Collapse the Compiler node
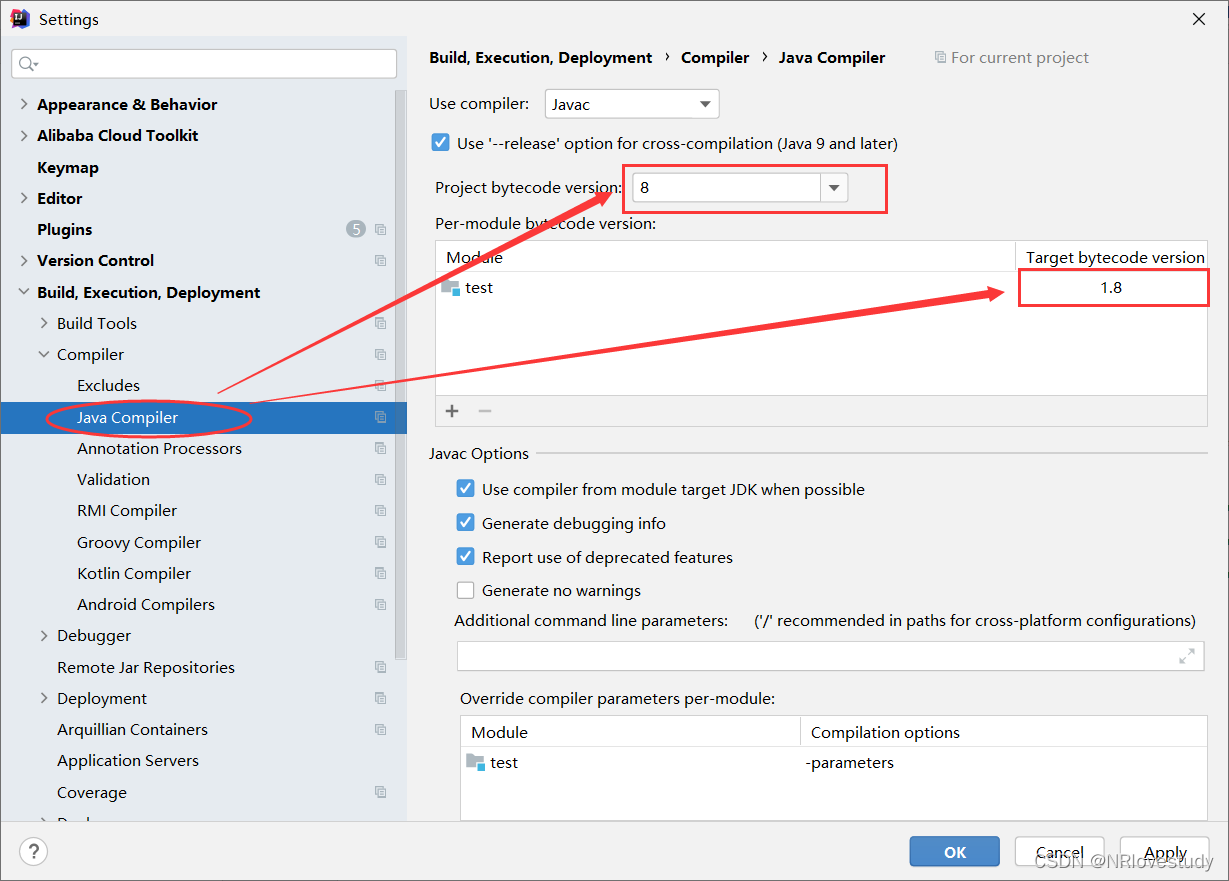This screenshot has width=1229, height=881. 44,354
